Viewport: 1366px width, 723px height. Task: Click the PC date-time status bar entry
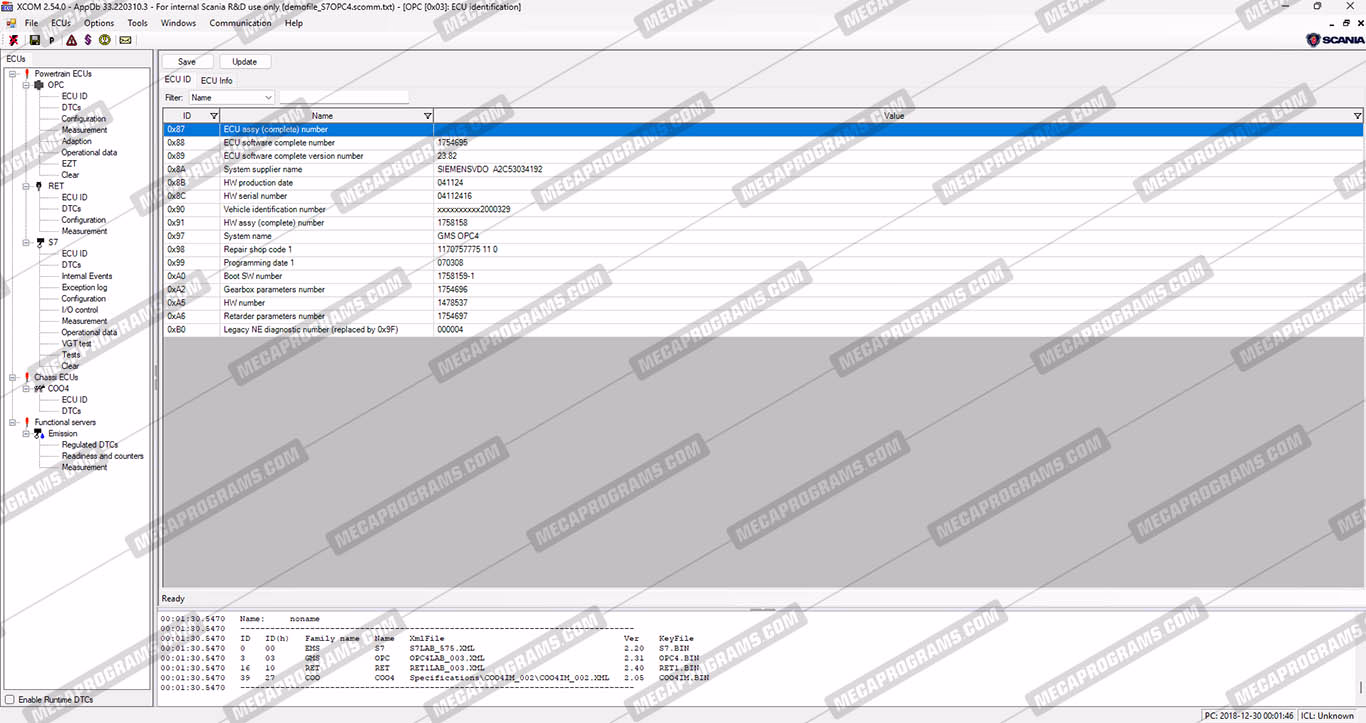[1250, 715]
